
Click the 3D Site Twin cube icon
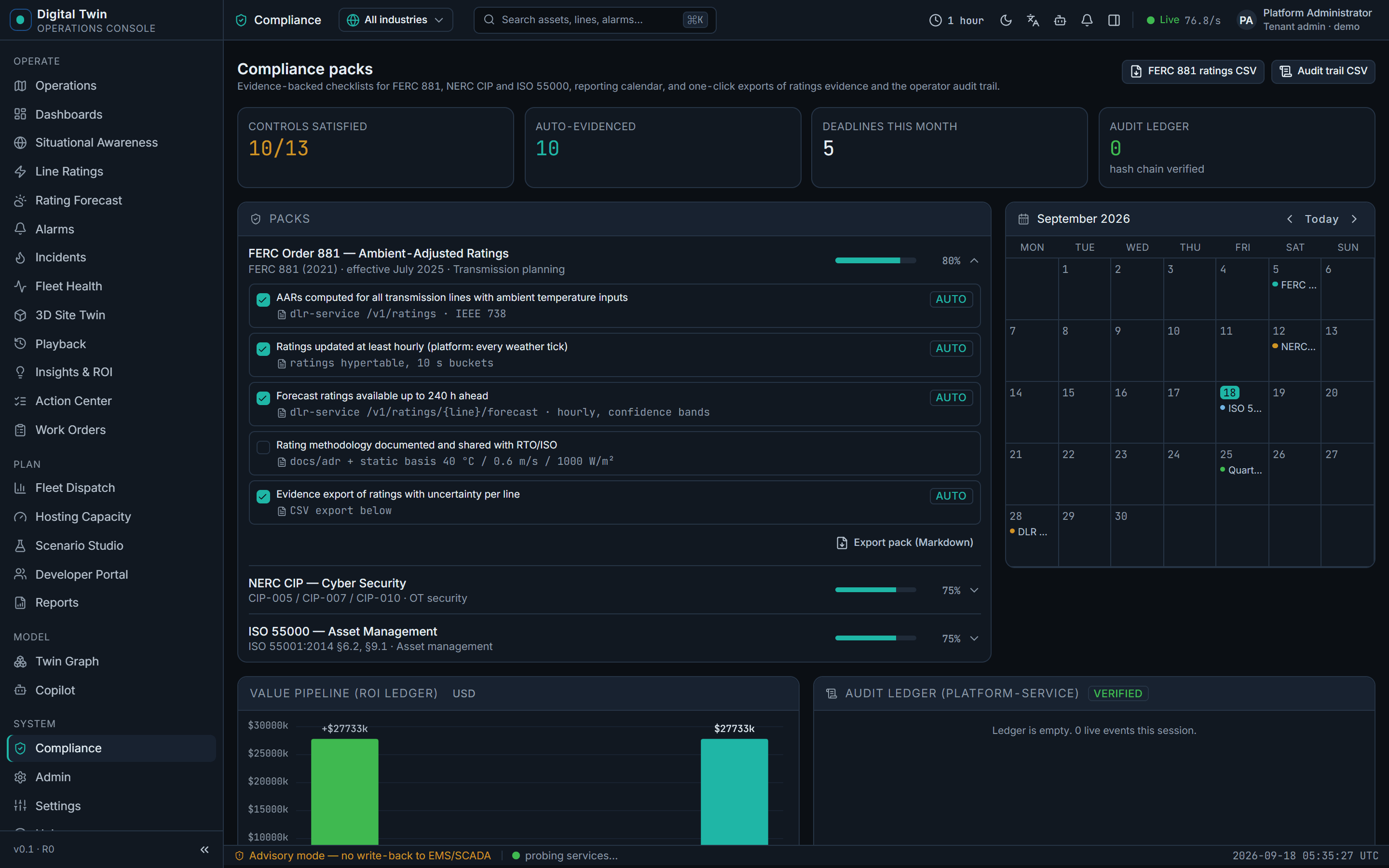[20, 314]
